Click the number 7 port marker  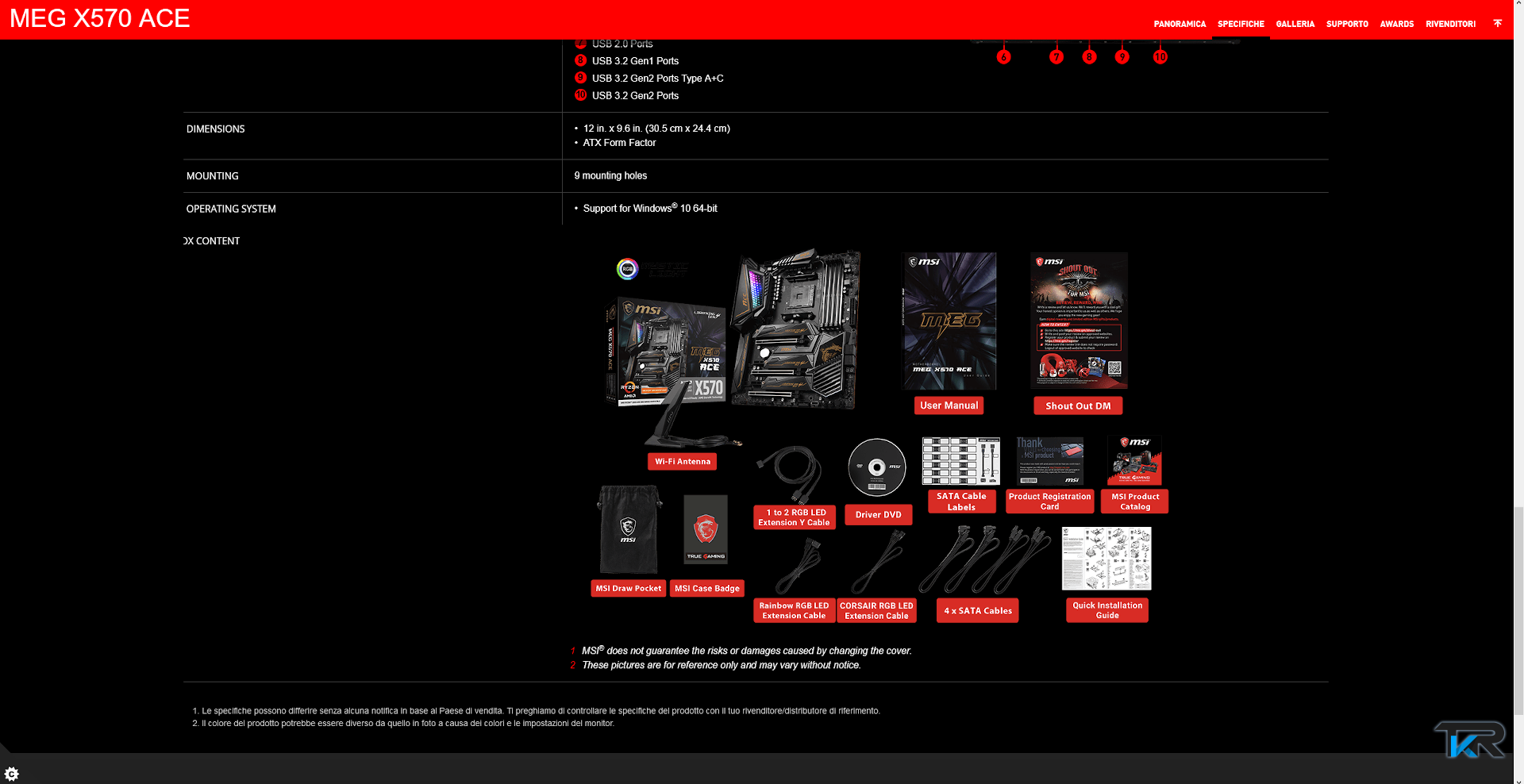1056,57
